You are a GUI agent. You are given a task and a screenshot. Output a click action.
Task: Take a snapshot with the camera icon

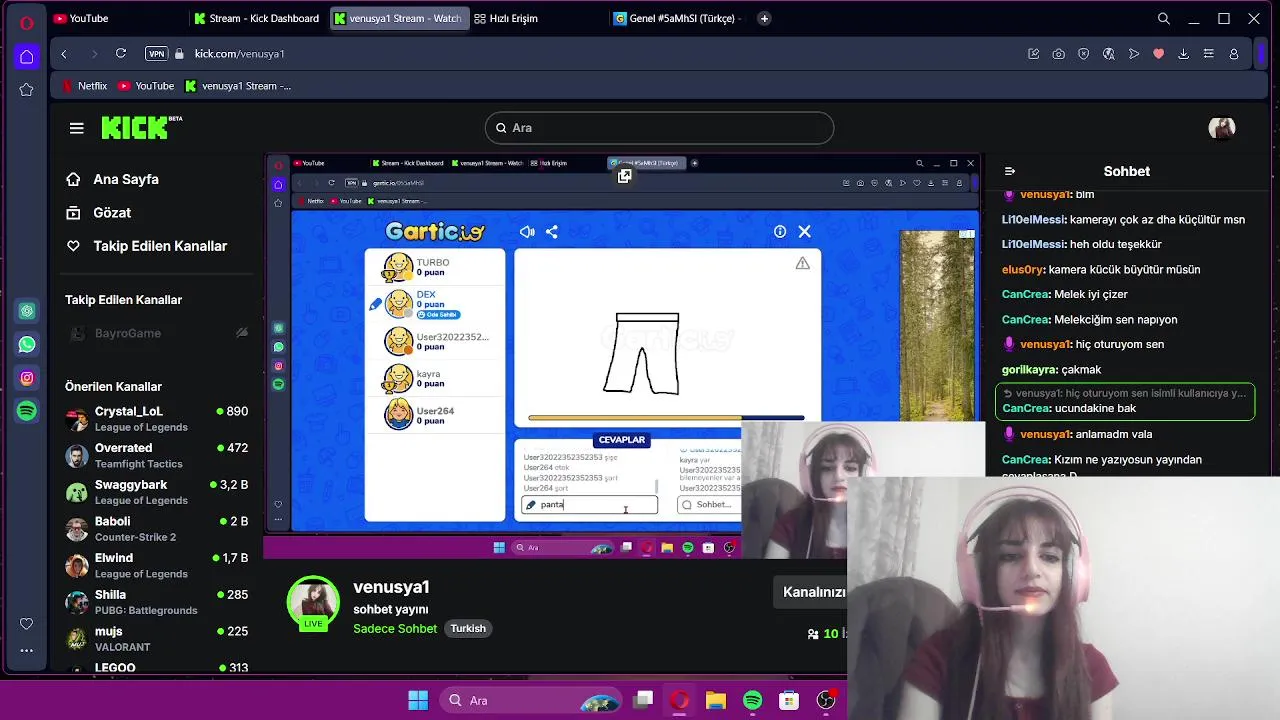tap(1059, 54)
